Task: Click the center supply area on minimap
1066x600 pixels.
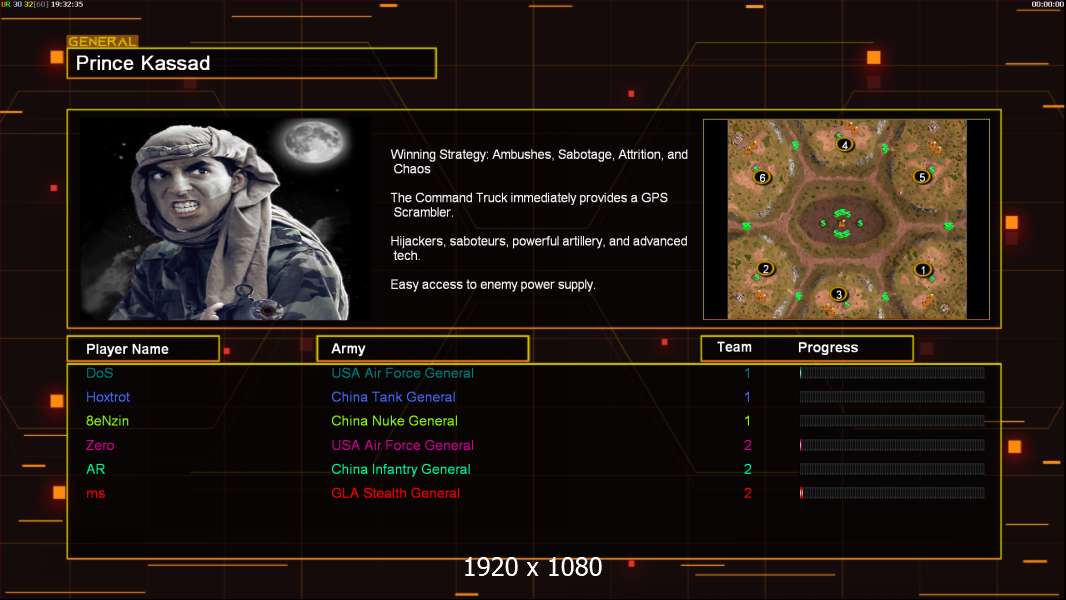Action: [842, 222]
